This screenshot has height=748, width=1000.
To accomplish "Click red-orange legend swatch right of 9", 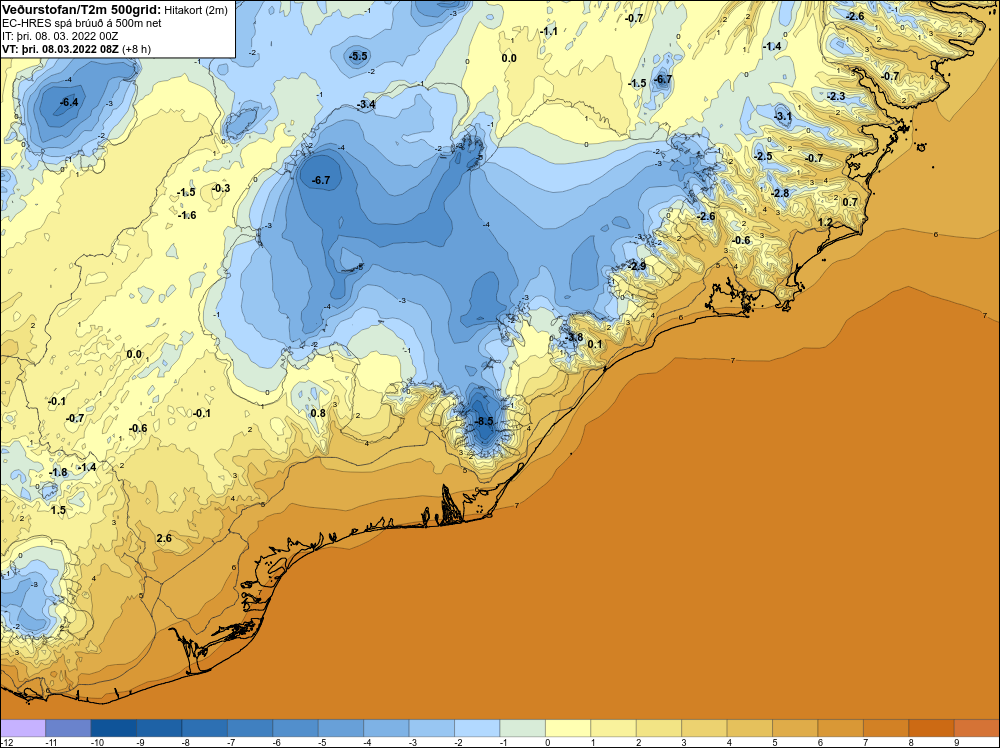I will pos(976,728).
